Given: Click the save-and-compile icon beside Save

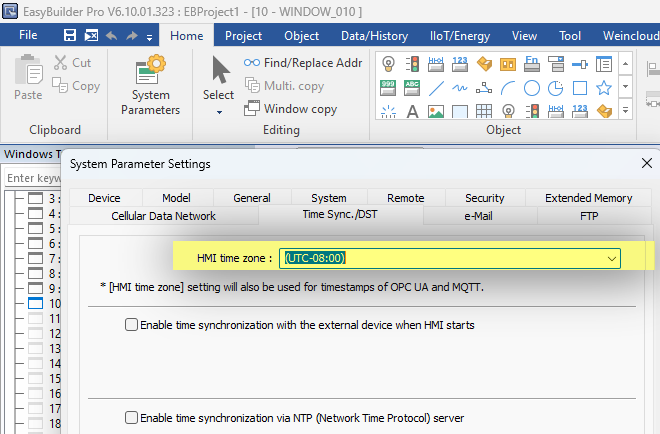Looking at the screenshot, I should pyautogui.click(x=91, y=35).
